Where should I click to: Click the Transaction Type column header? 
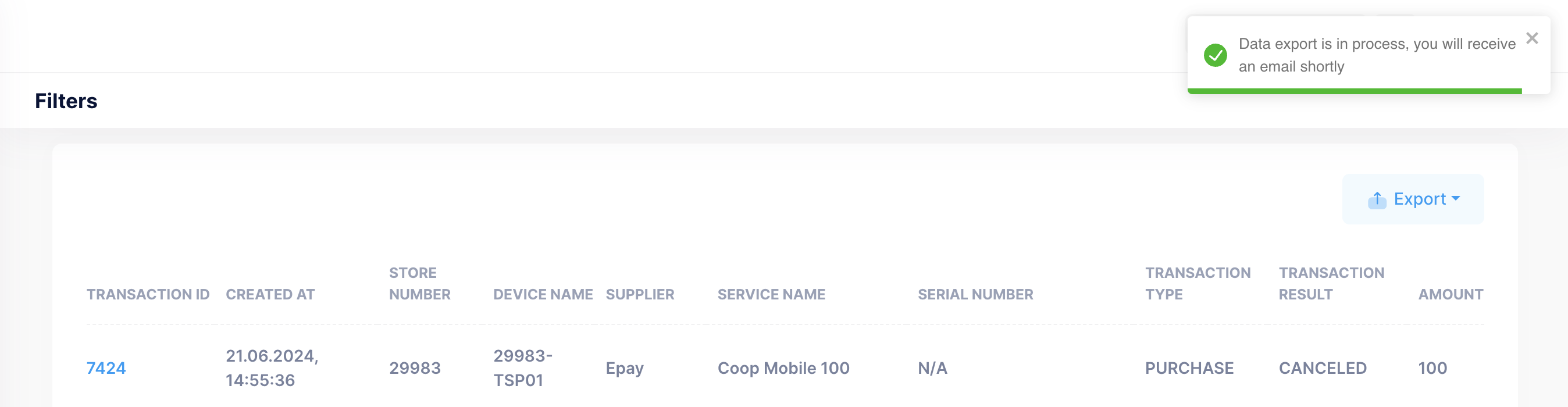tap(1198, 284)
